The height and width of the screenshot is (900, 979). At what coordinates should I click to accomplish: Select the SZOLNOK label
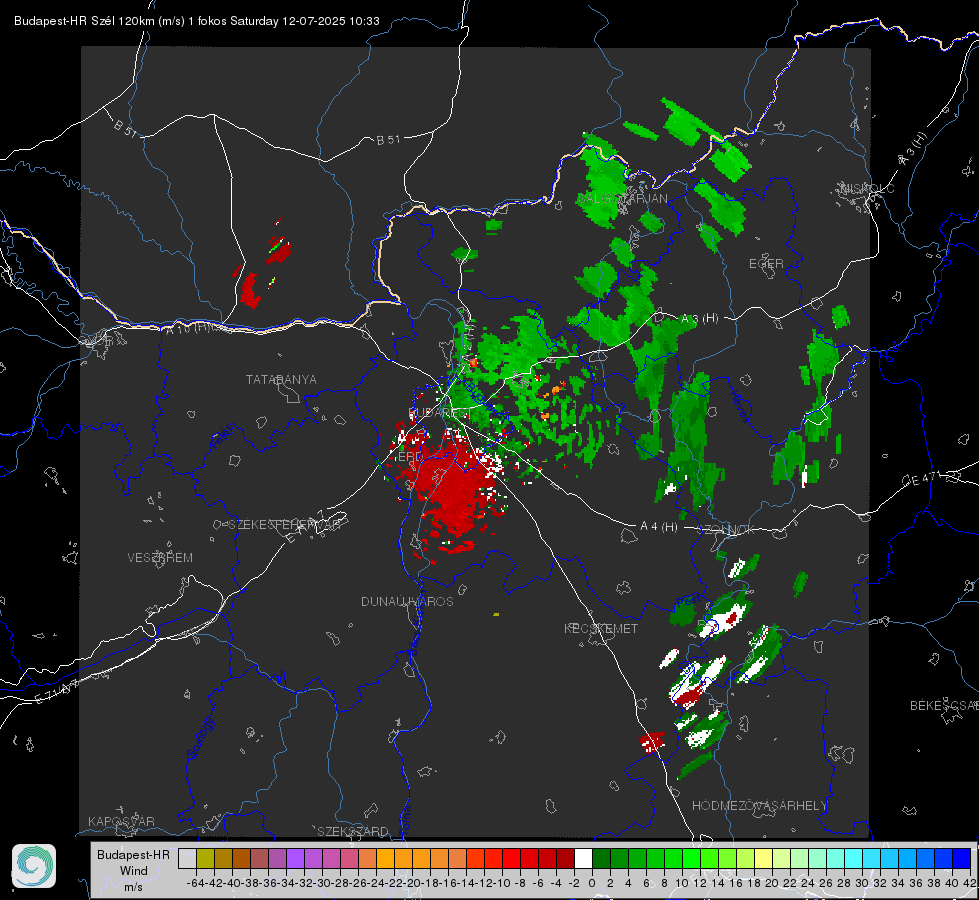point(726,529)
